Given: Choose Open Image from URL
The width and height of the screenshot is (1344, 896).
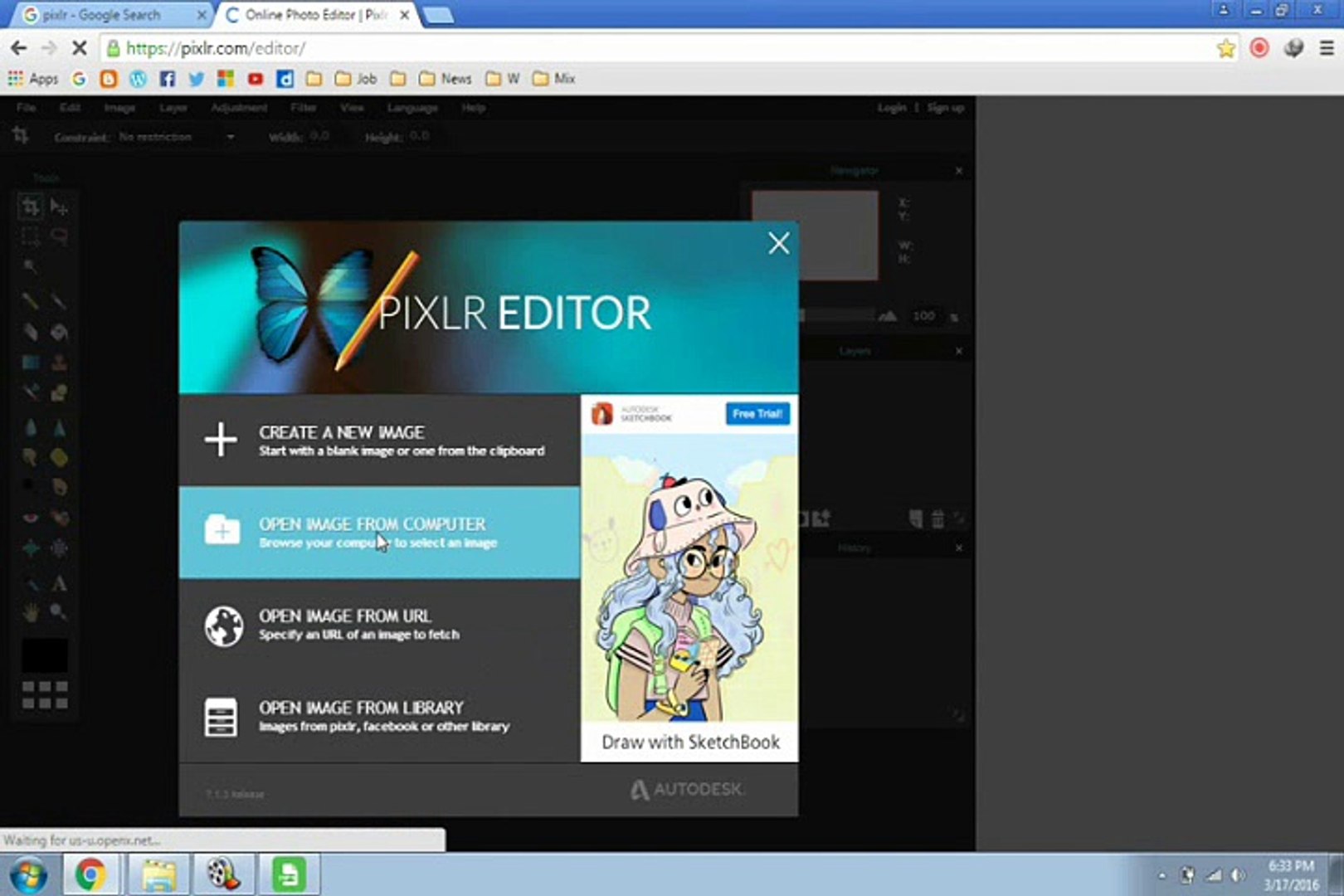Looking at the screenshot, I should [379, 625].
